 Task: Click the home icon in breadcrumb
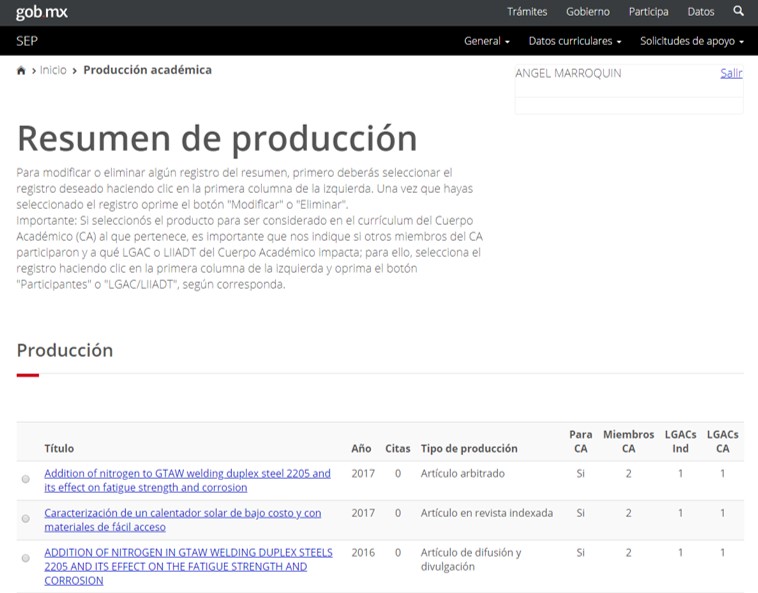click(x=21, y=71)
